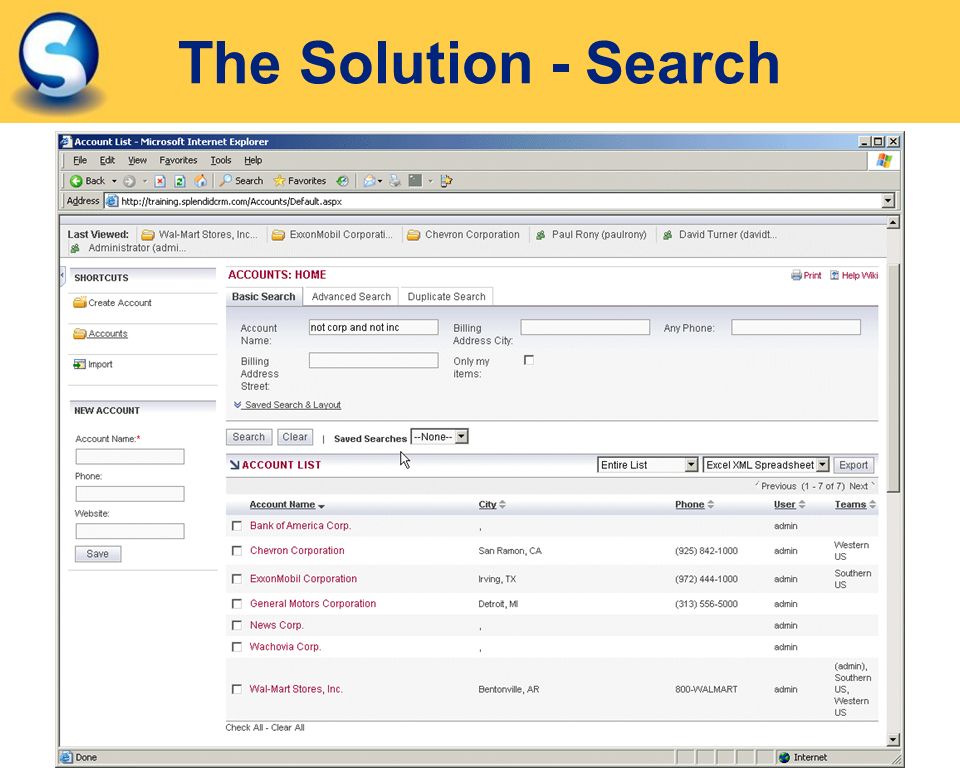The height and width of the screenshot is (768, 960).
Task: Click the Clear All link
Action: click(288, 728)
